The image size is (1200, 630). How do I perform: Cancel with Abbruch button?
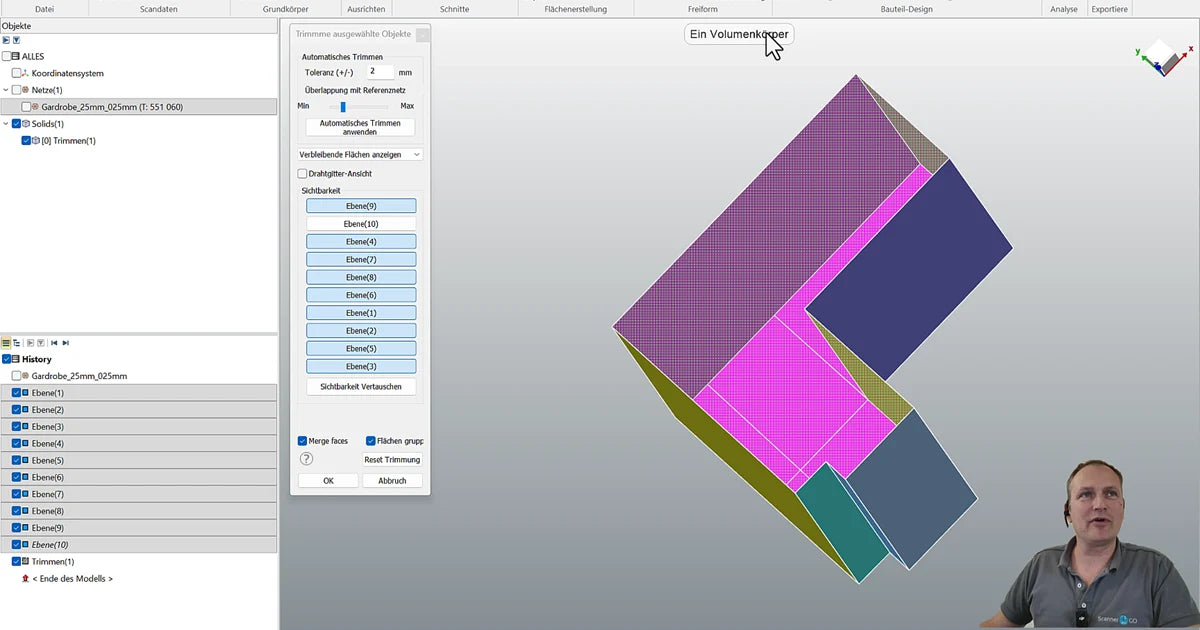[x=392, y=481]
